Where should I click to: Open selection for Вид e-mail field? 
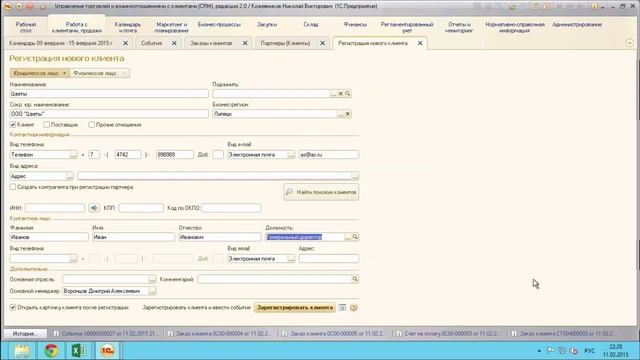291,155
